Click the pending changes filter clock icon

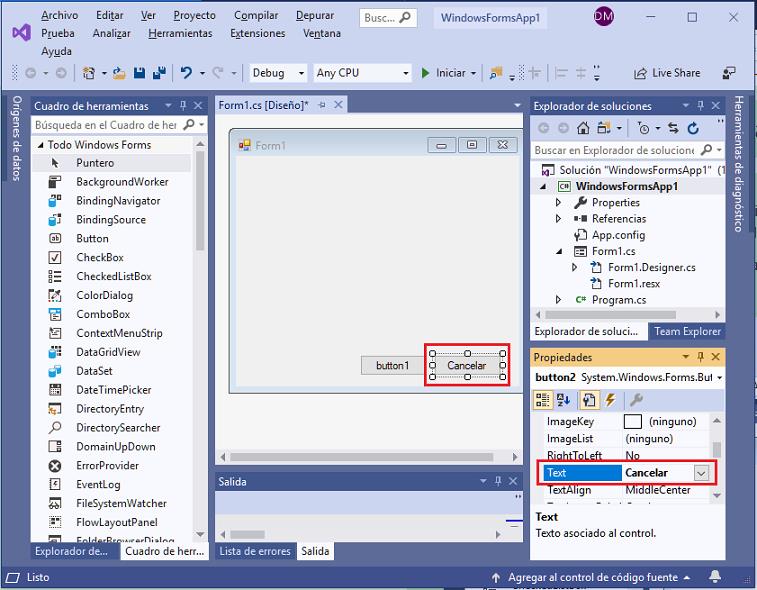coord(644,128)
